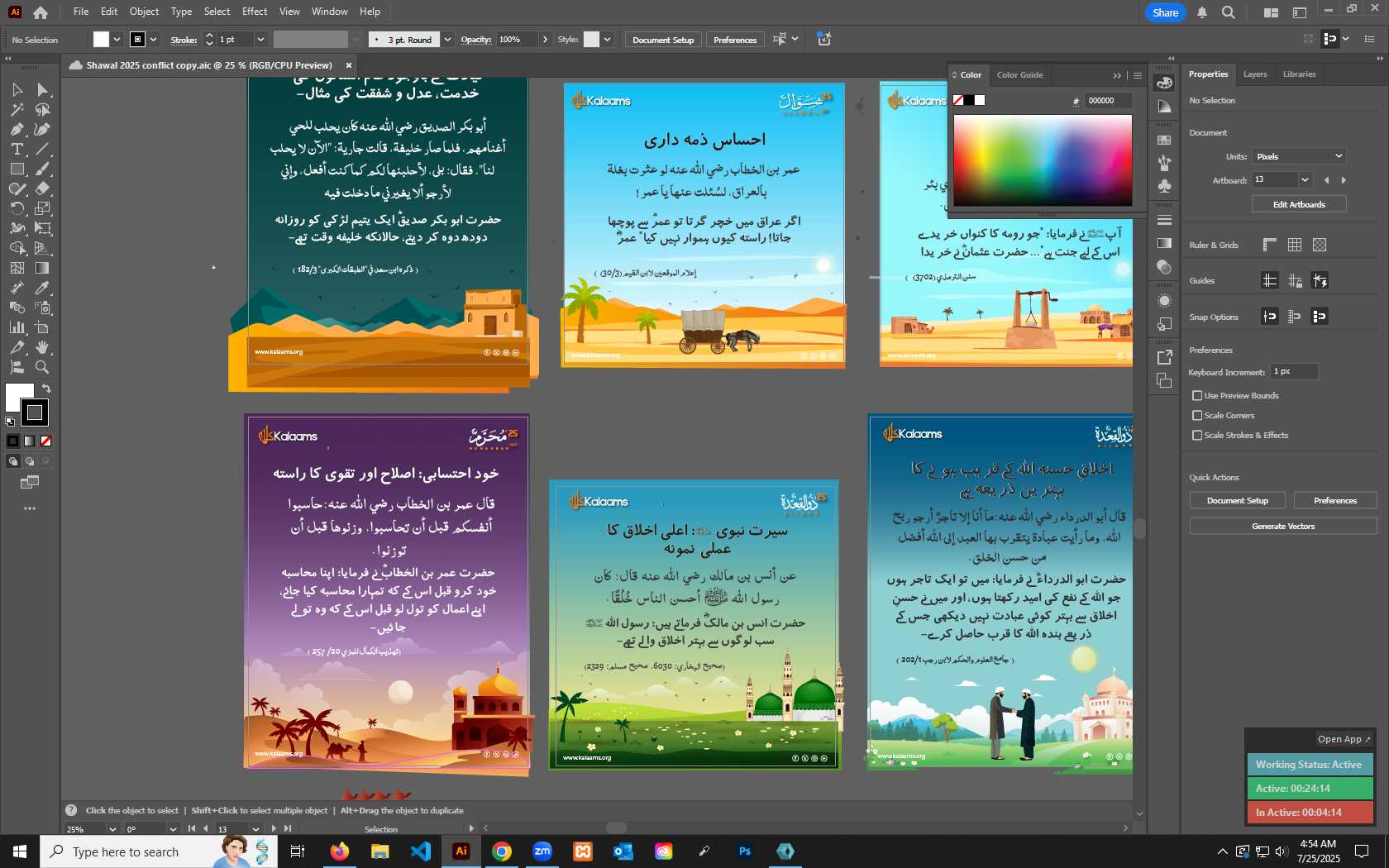Viewport: 1389px width, 868px height.
Task: Select the Paintbrush tool
Action: click(42, 169)
